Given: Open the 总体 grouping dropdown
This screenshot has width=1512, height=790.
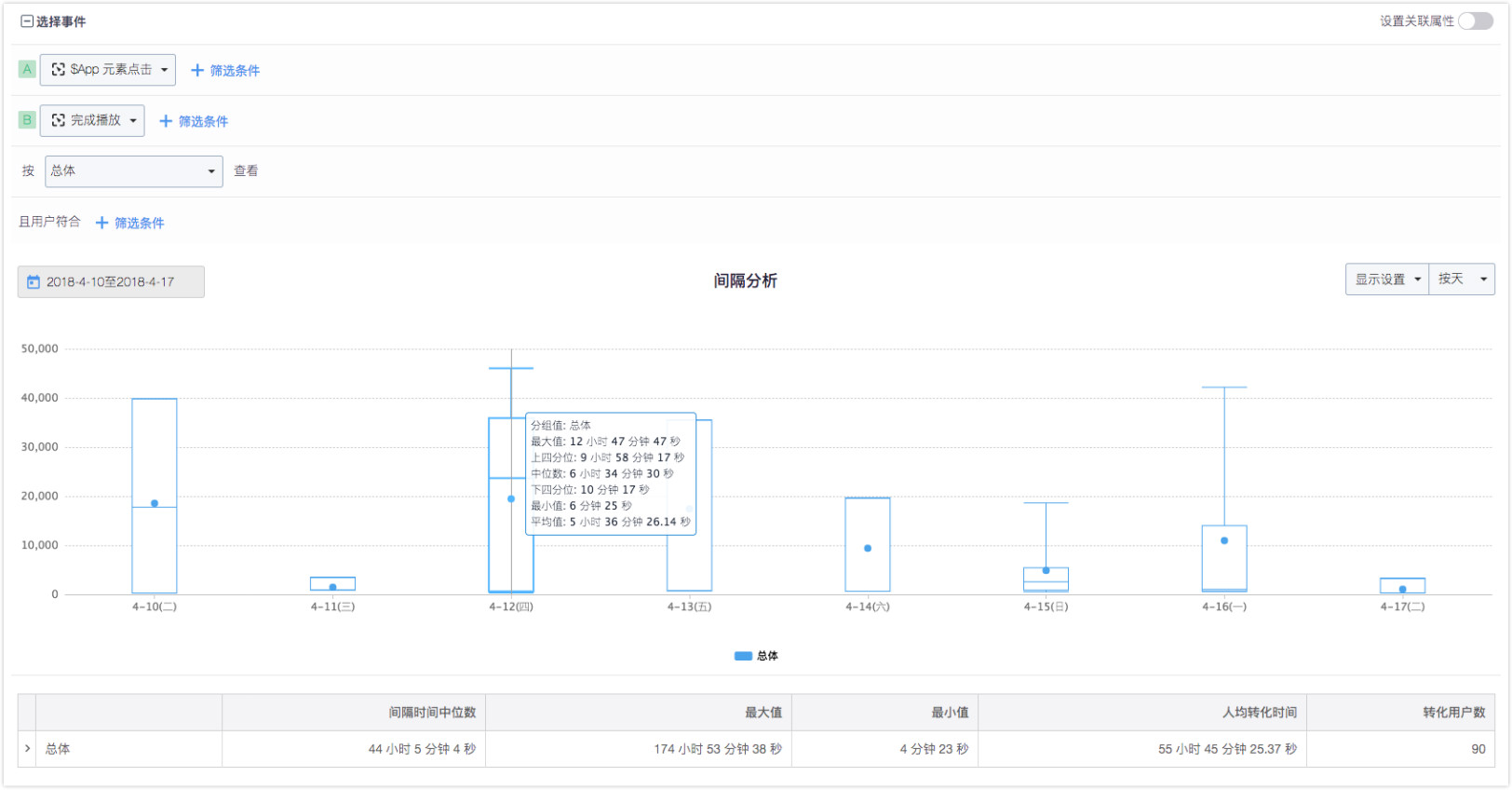Looking at the screenshot, I should point(133,171).
